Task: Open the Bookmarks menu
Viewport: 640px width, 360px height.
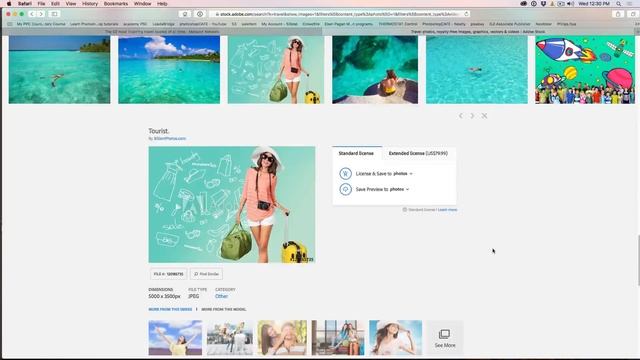Action: tap(116, 4)
